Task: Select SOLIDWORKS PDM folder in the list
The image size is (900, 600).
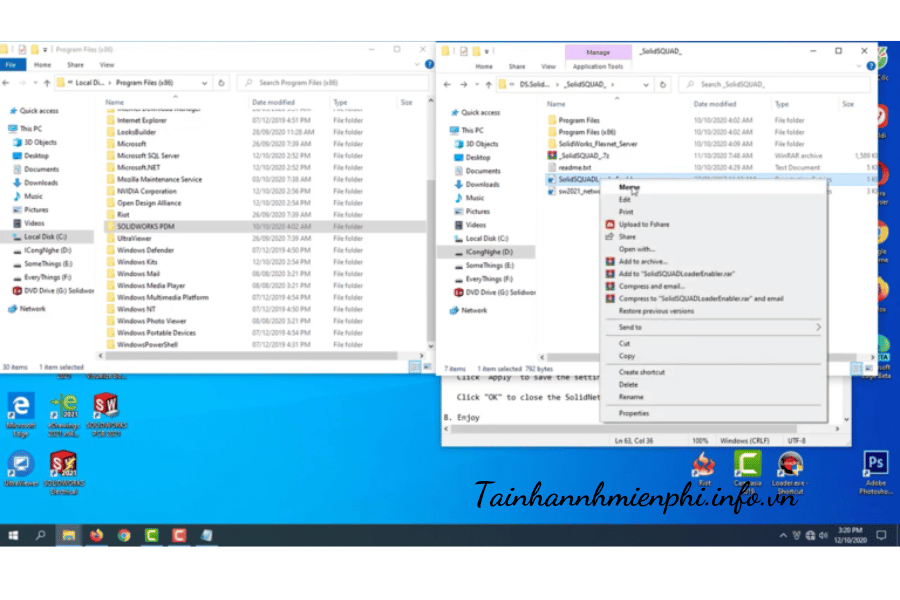Action: tap(145, 226)
